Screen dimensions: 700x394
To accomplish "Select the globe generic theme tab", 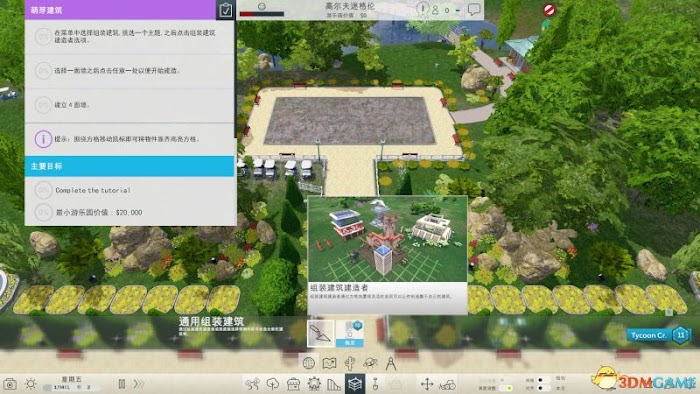I will click(309, 363).
